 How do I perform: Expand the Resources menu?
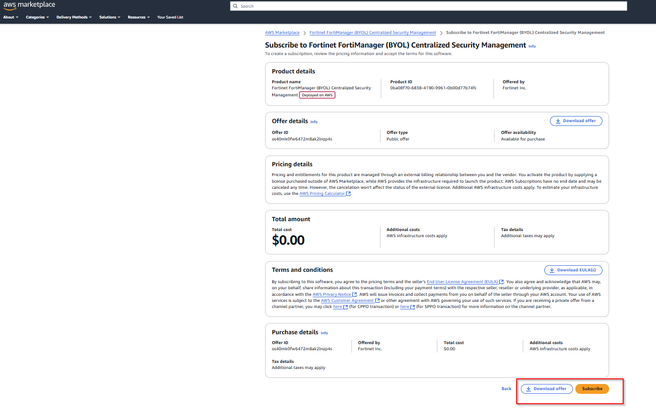tap(138, 17)
